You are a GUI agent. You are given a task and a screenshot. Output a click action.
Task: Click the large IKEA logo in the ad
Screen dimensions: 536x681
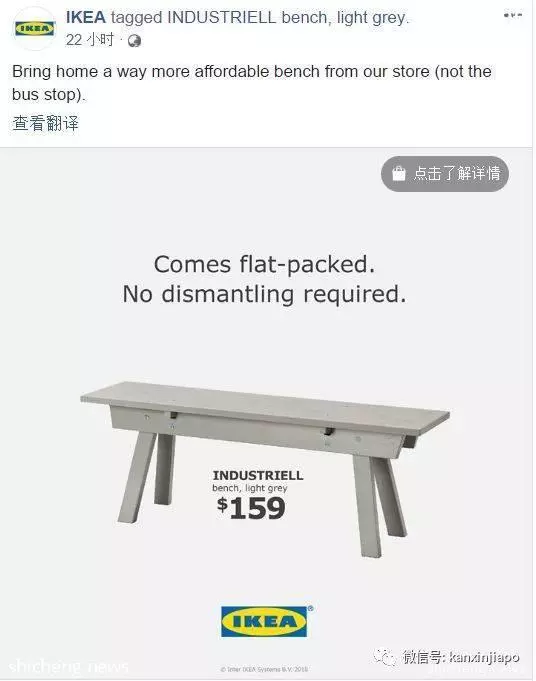[x=264, y=622]
